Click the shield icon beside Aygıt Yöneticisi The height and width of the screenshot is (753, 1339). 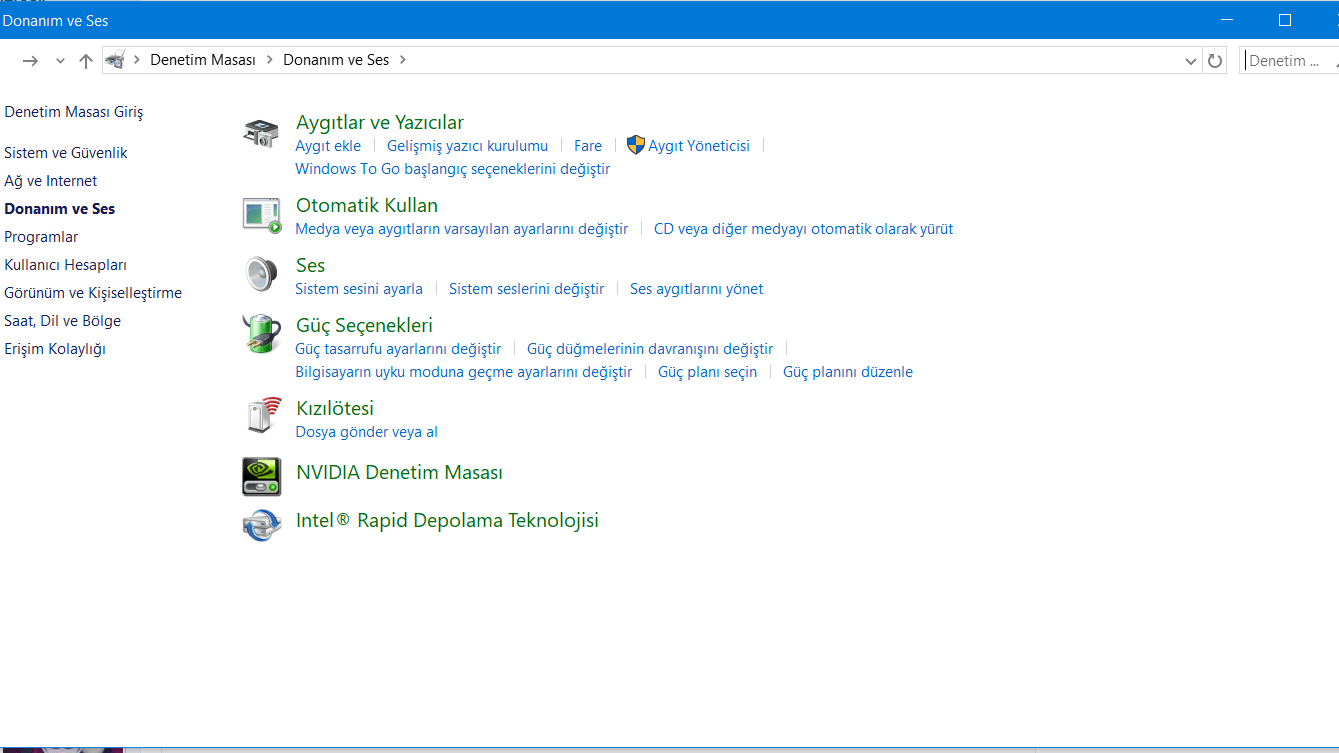[x=636, y=145]
